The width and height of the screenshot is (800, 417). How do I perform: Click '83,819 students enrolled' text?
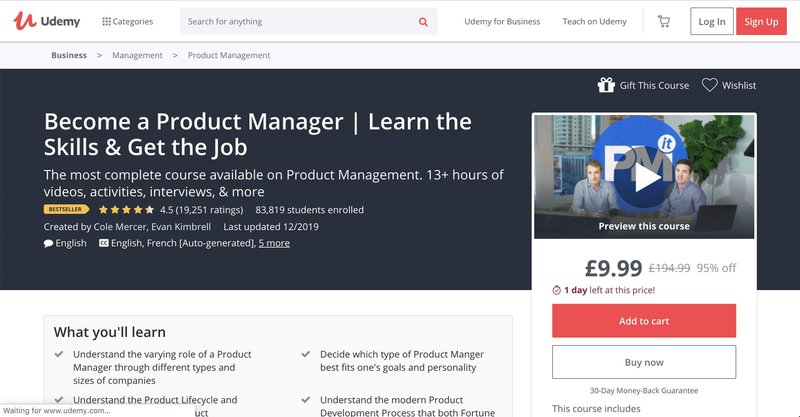click(310, 210)
